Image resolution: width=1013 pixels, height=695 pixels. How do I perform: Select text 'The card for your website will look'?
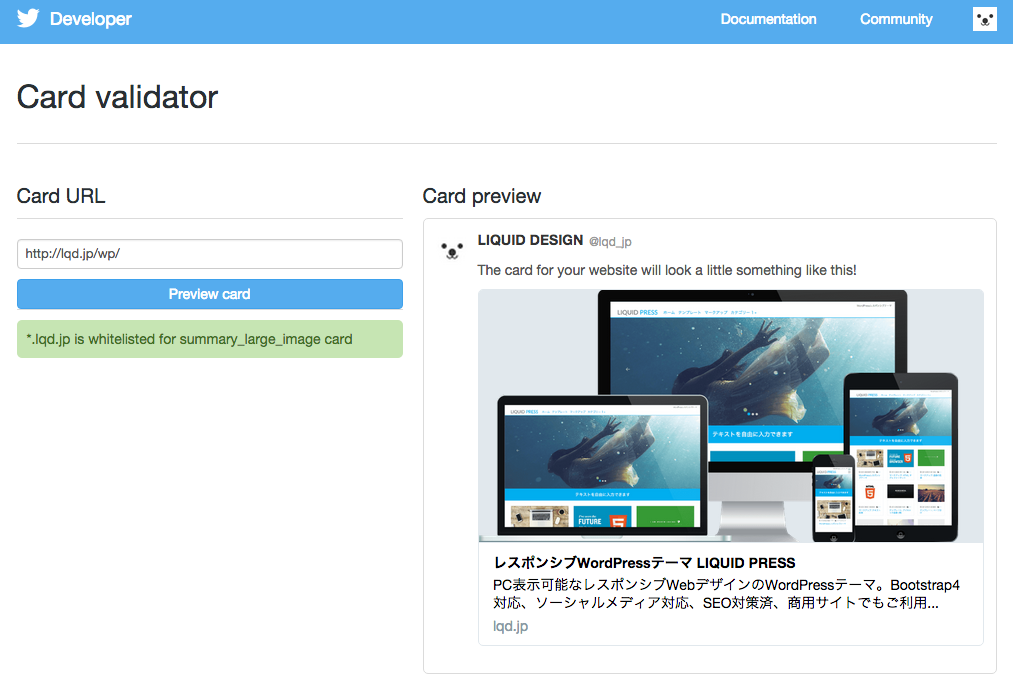coord(586,270)
